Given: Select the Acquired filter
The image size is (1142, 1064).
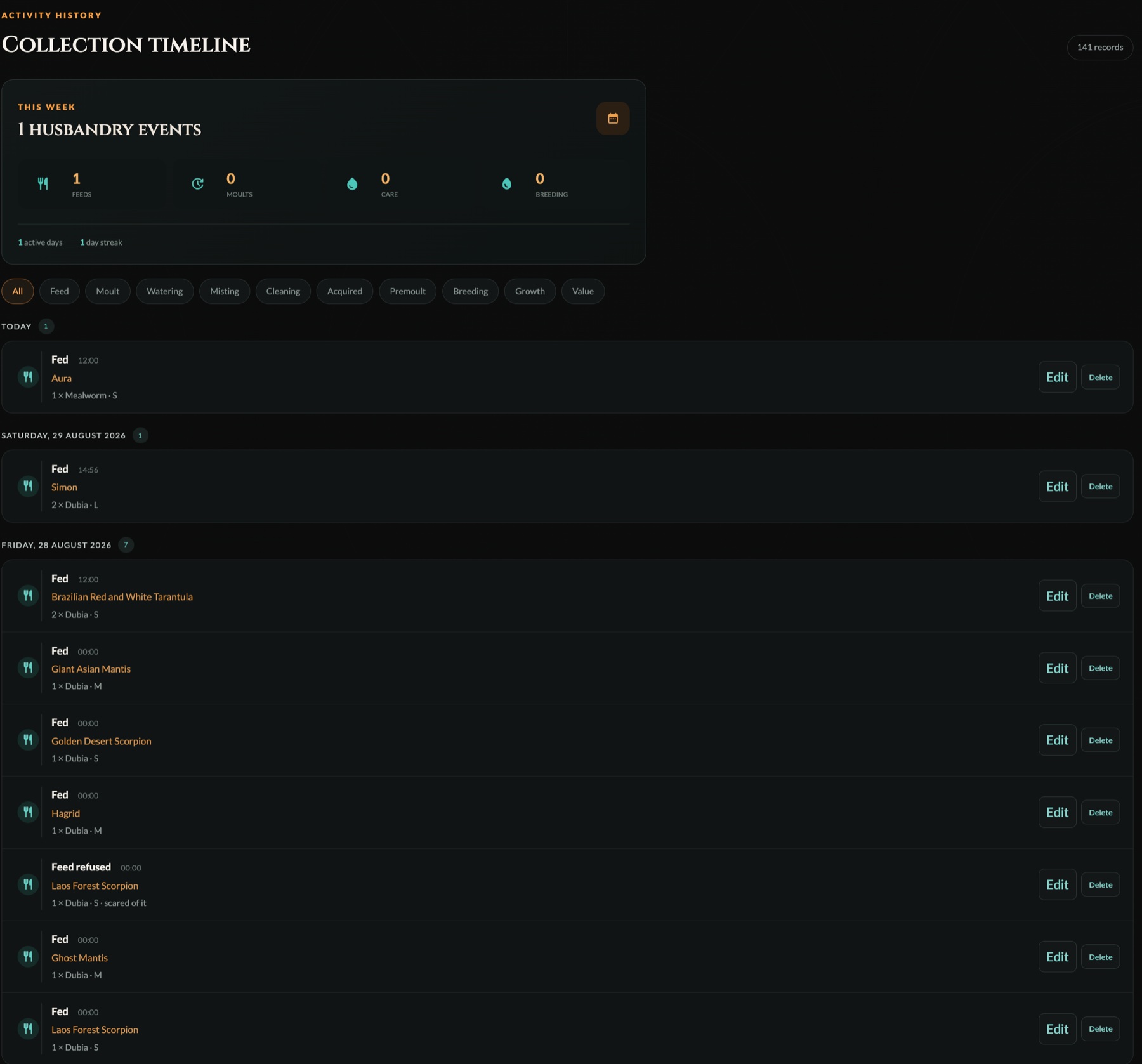Looking at the screenshot, I should coord(345,291).
